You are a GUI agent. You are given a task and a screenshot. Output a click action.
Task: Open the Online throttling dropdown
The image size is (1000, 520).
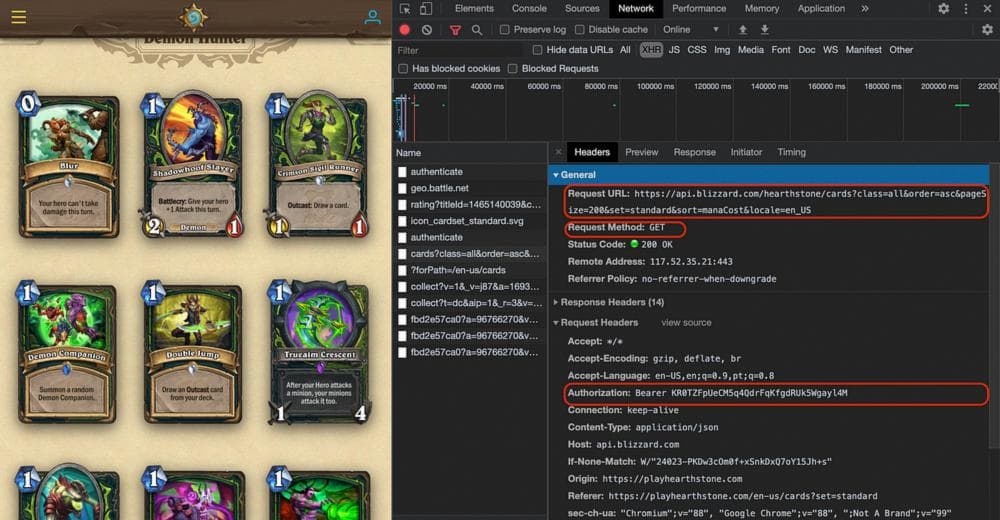pos(691,29)
